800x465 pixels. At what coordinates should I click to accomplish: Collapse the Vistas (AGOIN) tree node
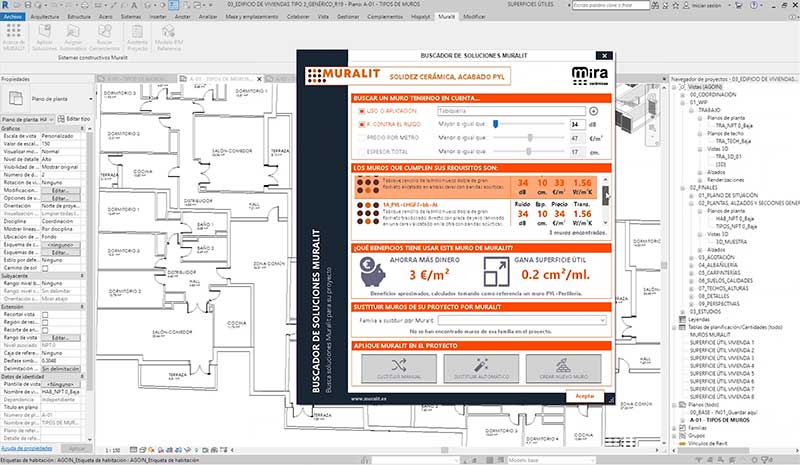pyautogui.click(x=674, y=87)
